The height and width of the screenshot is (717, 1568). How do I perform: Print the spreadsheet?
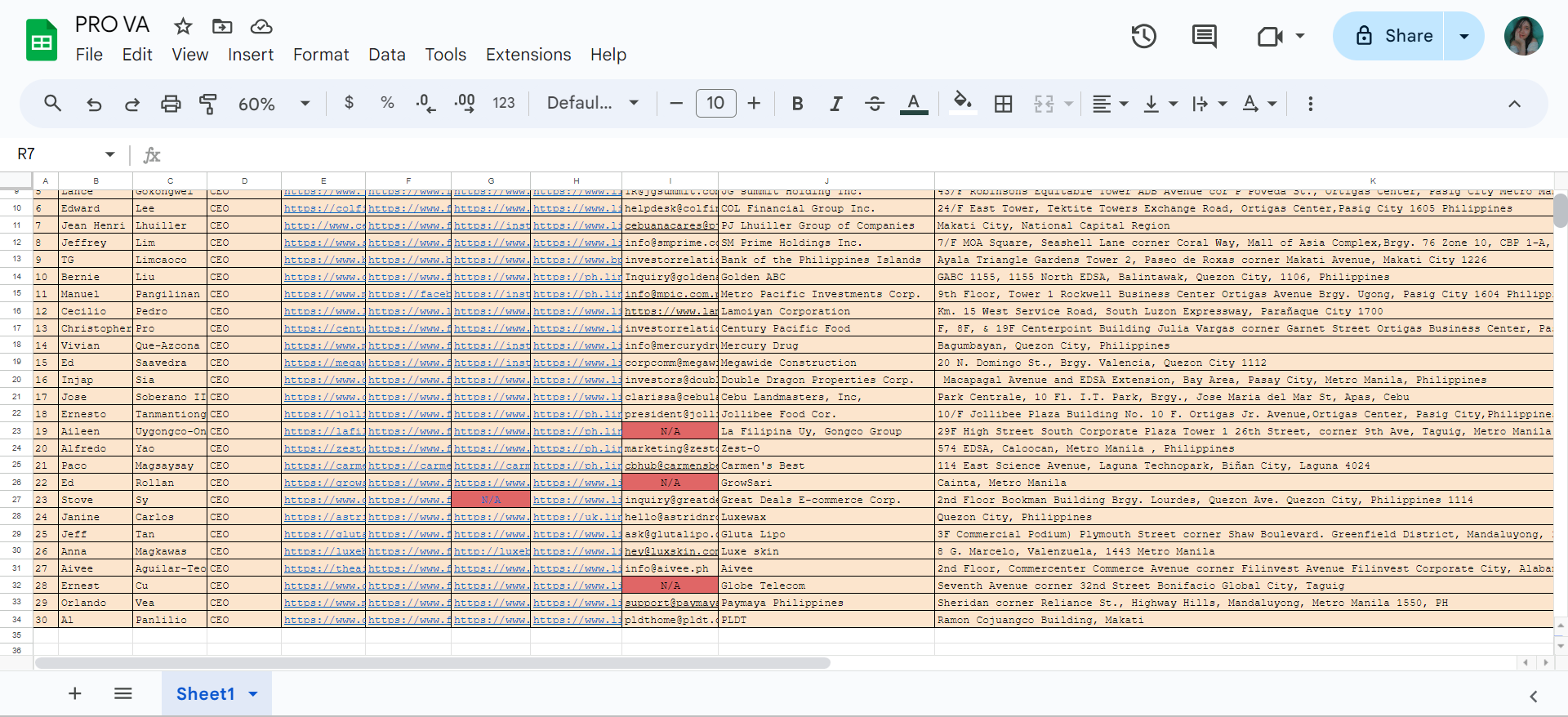[x=171, y=104]
